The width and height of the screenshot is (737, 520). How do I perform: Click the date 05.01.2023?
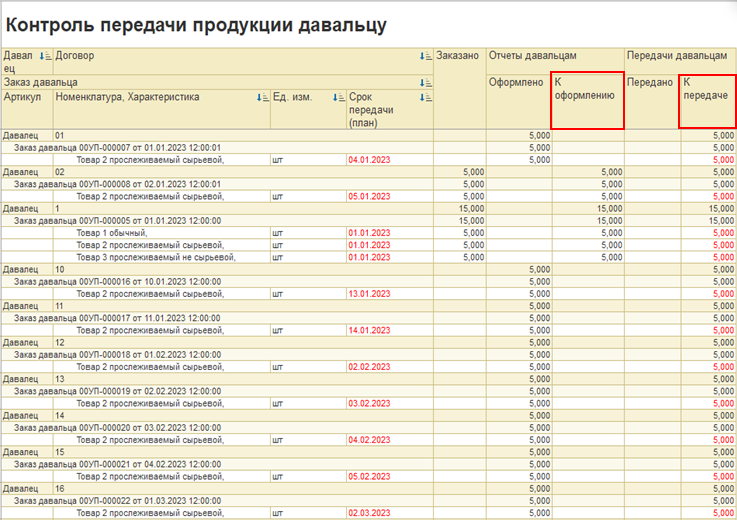tap(369, 197)
